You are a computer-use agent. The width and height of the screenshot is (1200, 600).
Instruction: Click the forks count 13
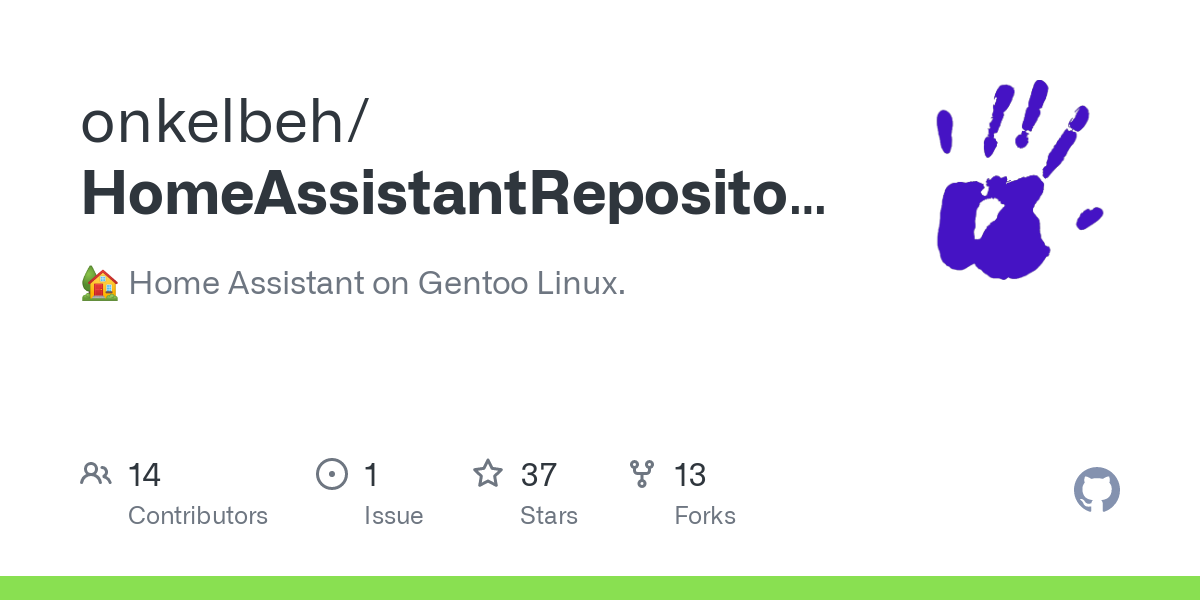point(690,474)
